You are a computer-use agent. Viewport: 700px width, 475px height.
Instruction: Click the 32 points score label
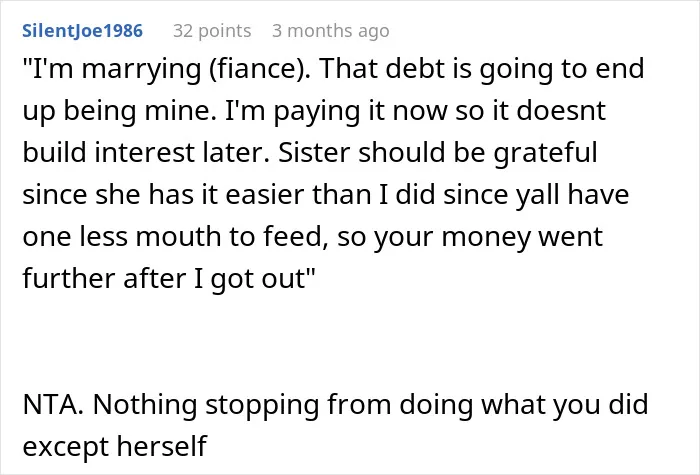[x=212, y=31]
